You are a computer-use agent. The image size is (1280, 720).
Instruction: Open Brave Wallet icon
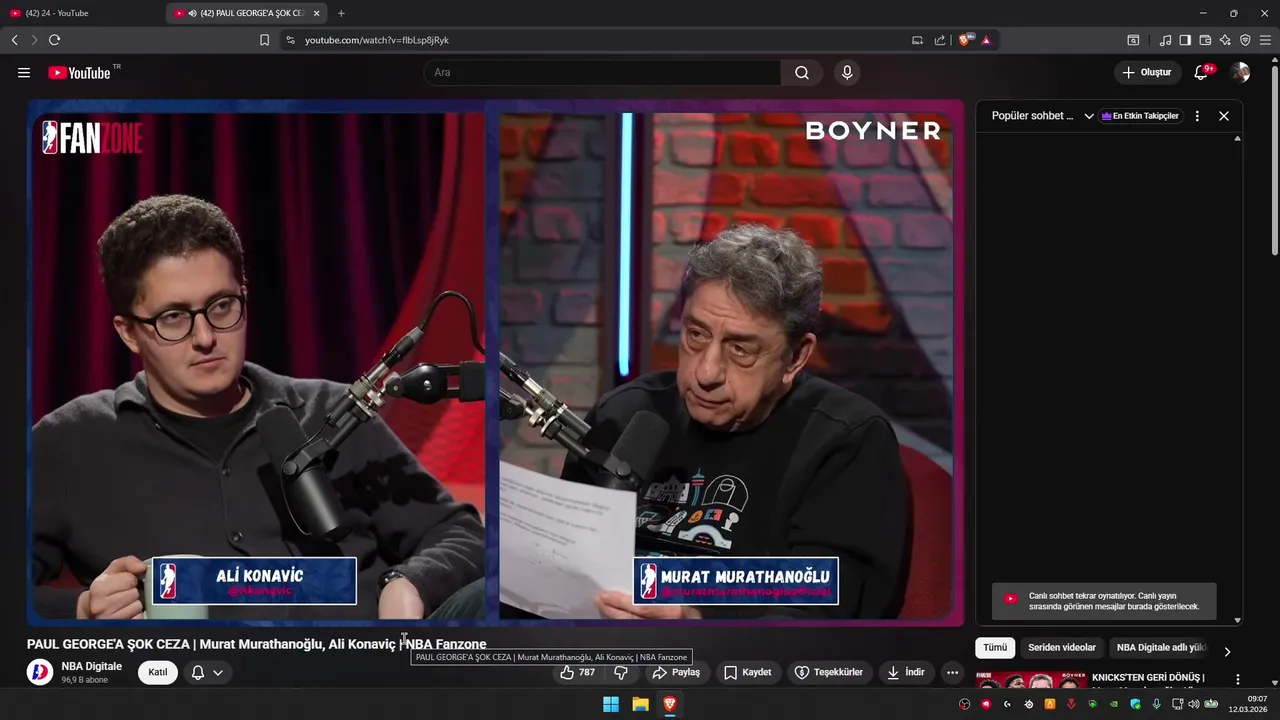click(1205, 40)
